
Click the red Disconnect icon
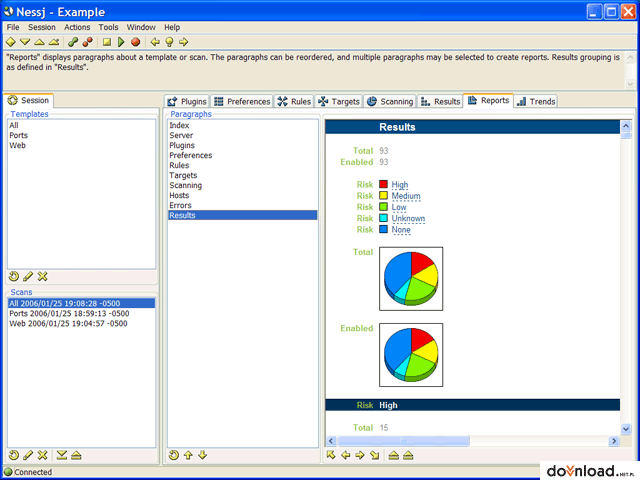(87, 42)
